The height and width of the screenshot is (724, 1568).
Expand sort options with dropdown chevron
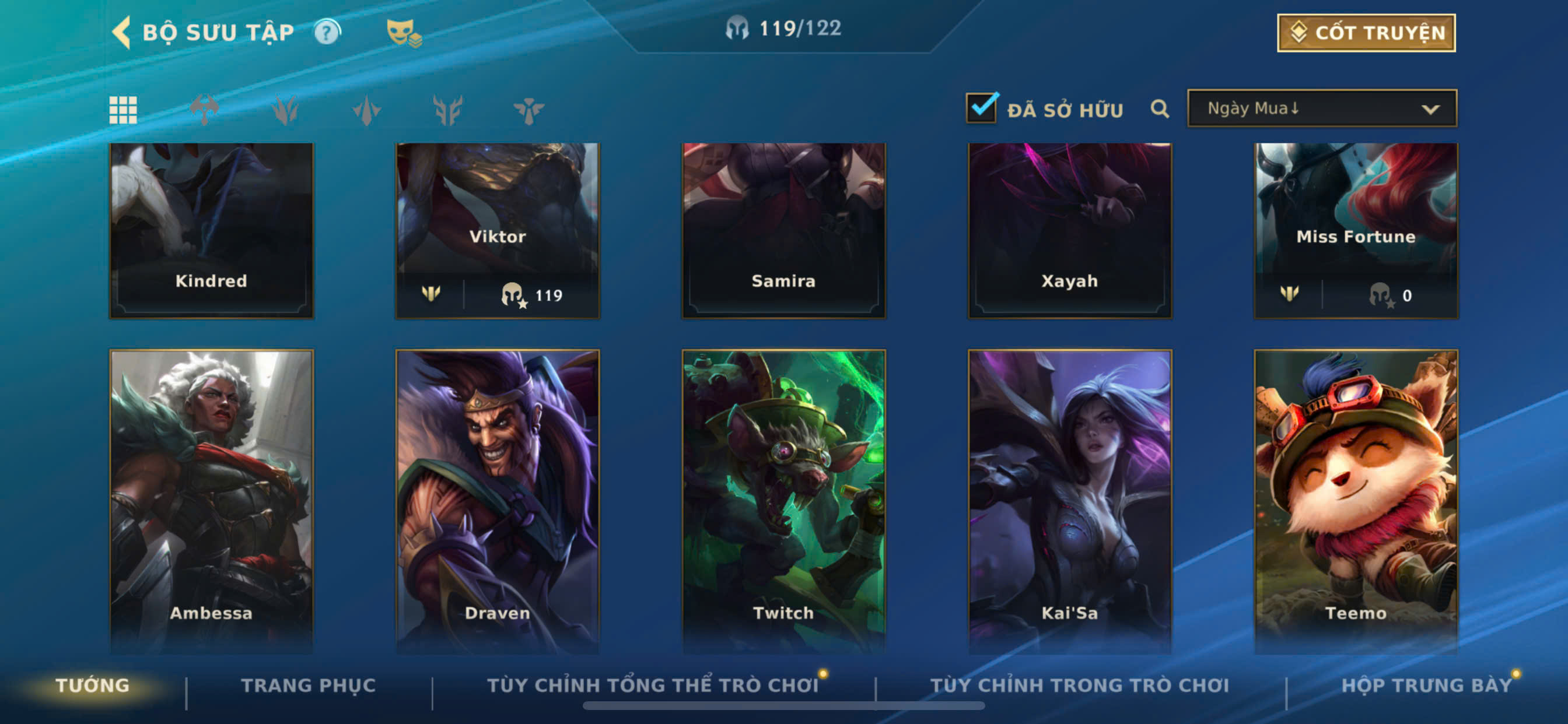tap(1430, 110)
